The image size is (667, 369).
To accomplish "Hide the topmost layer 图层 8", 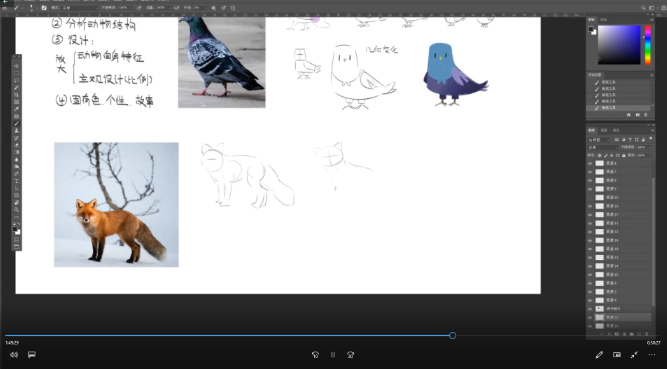I will [590, 163].
